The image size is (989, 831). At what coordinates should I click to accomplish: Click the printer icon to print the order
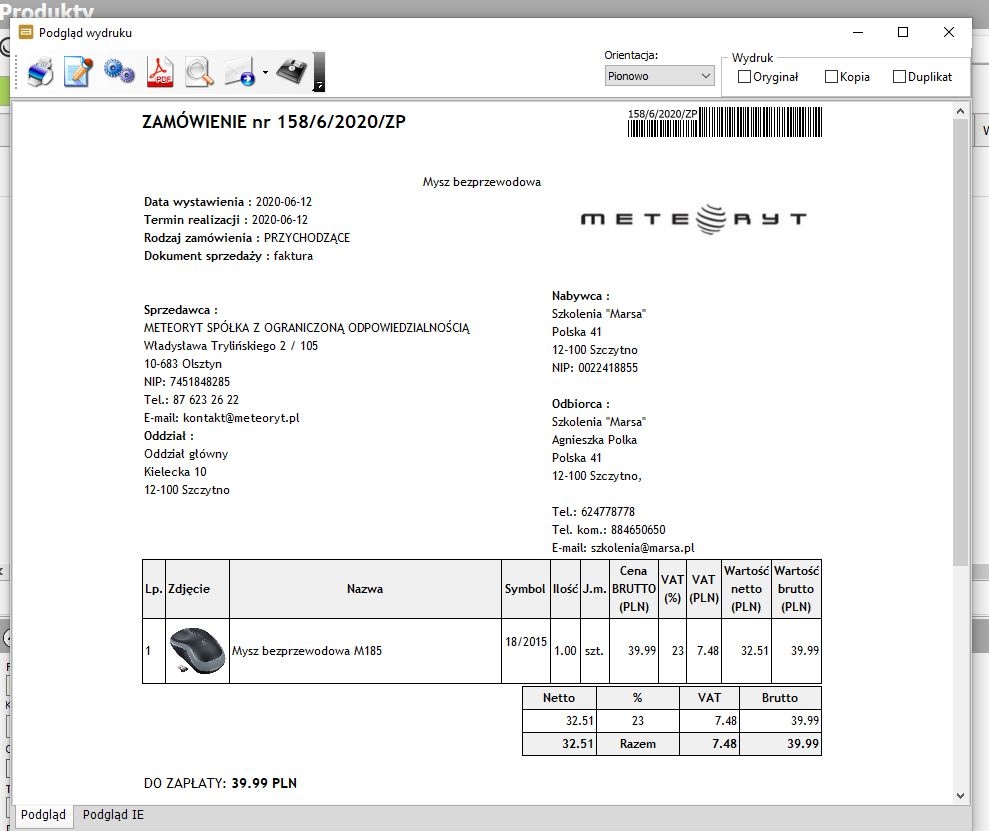click(x=40, y=72)
